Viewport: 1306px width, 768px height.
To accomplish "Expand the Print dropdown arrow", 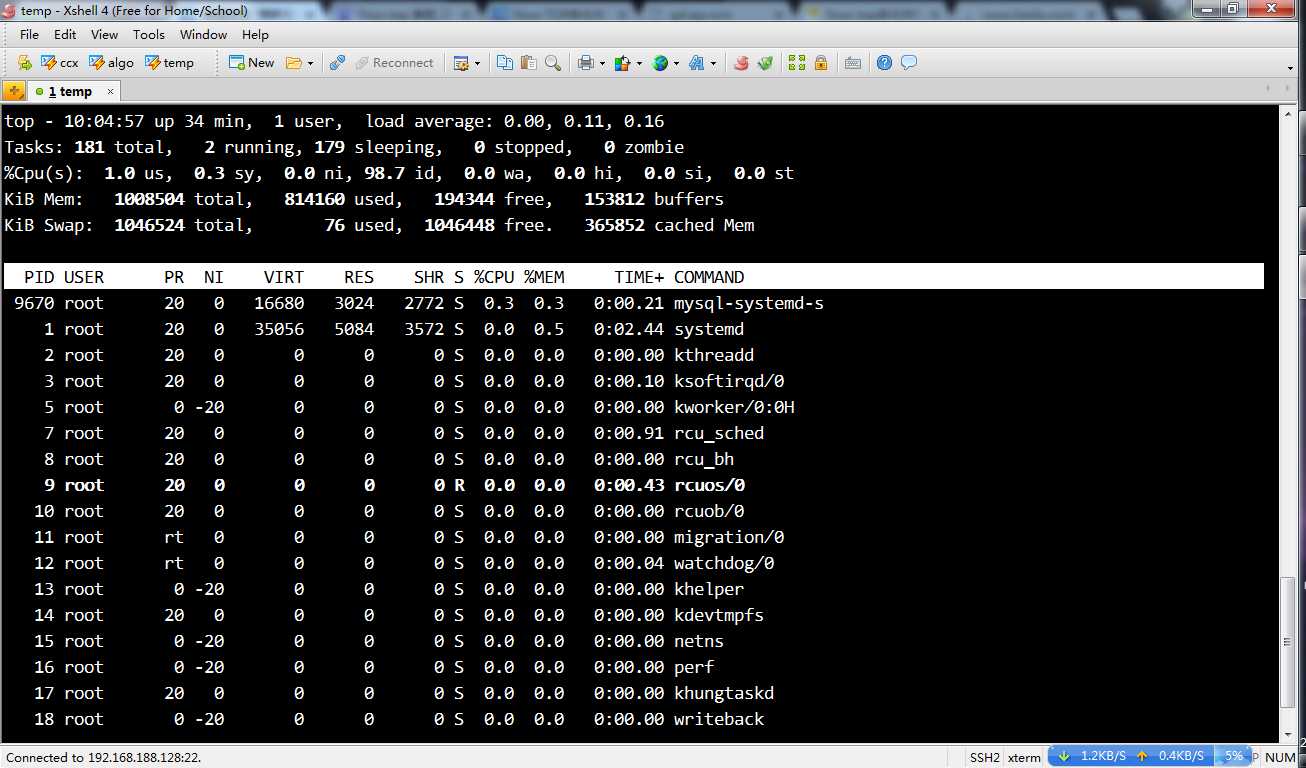I will [602, 63].
